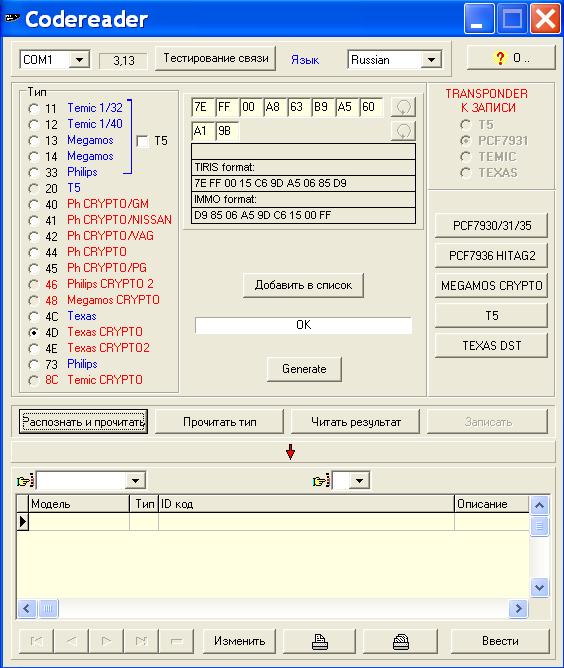Image resolution: width=564 pixels, height=668 pixels.
Task: Click the red down arrow indicator
Action: point(291,452)
